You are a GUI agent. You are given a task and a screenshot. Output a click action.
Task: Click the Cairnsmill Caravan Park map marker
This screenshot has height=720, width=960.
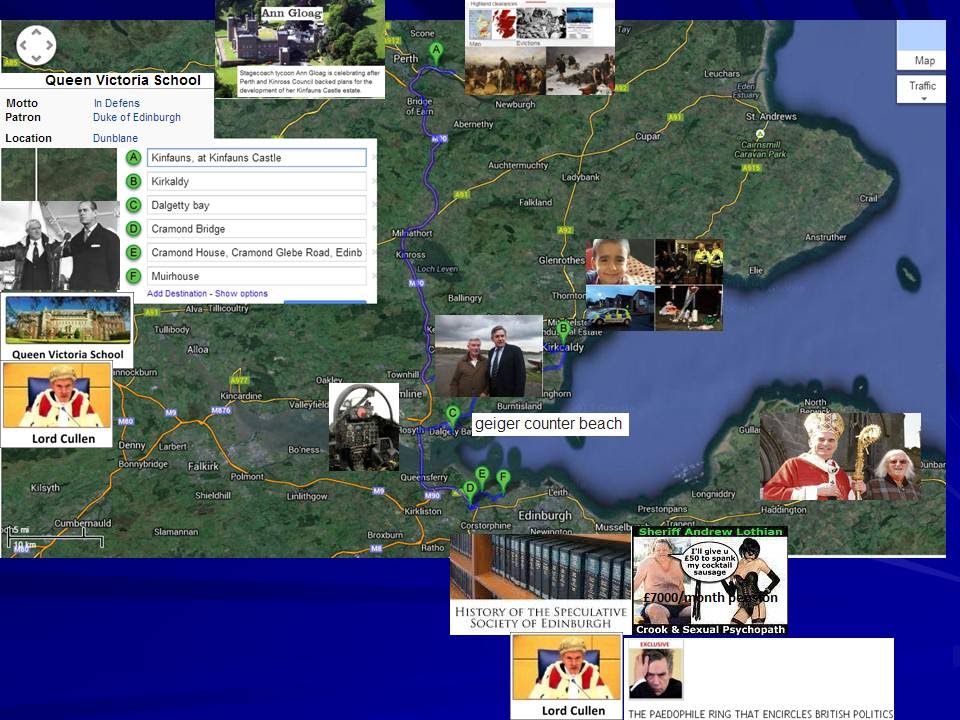[760, 133]
